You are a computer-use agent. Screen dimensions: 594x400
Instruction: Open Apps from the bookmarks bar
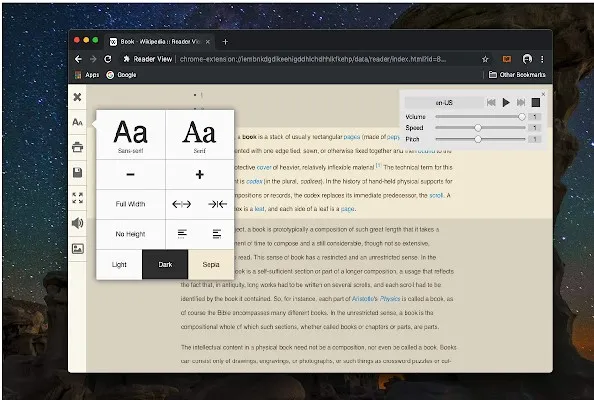point(87,75)
